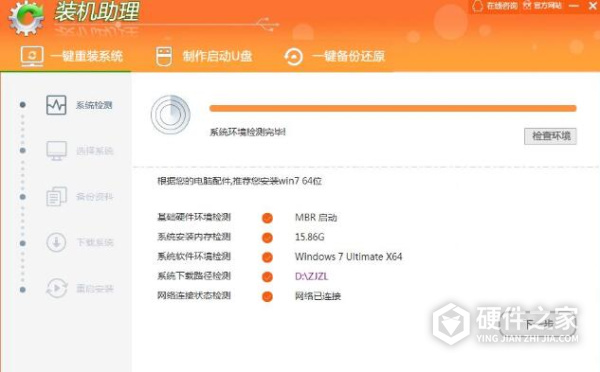Select the 选择系统 step in sidebar
The image size is (600, 372).
click(x=79, y=150)
